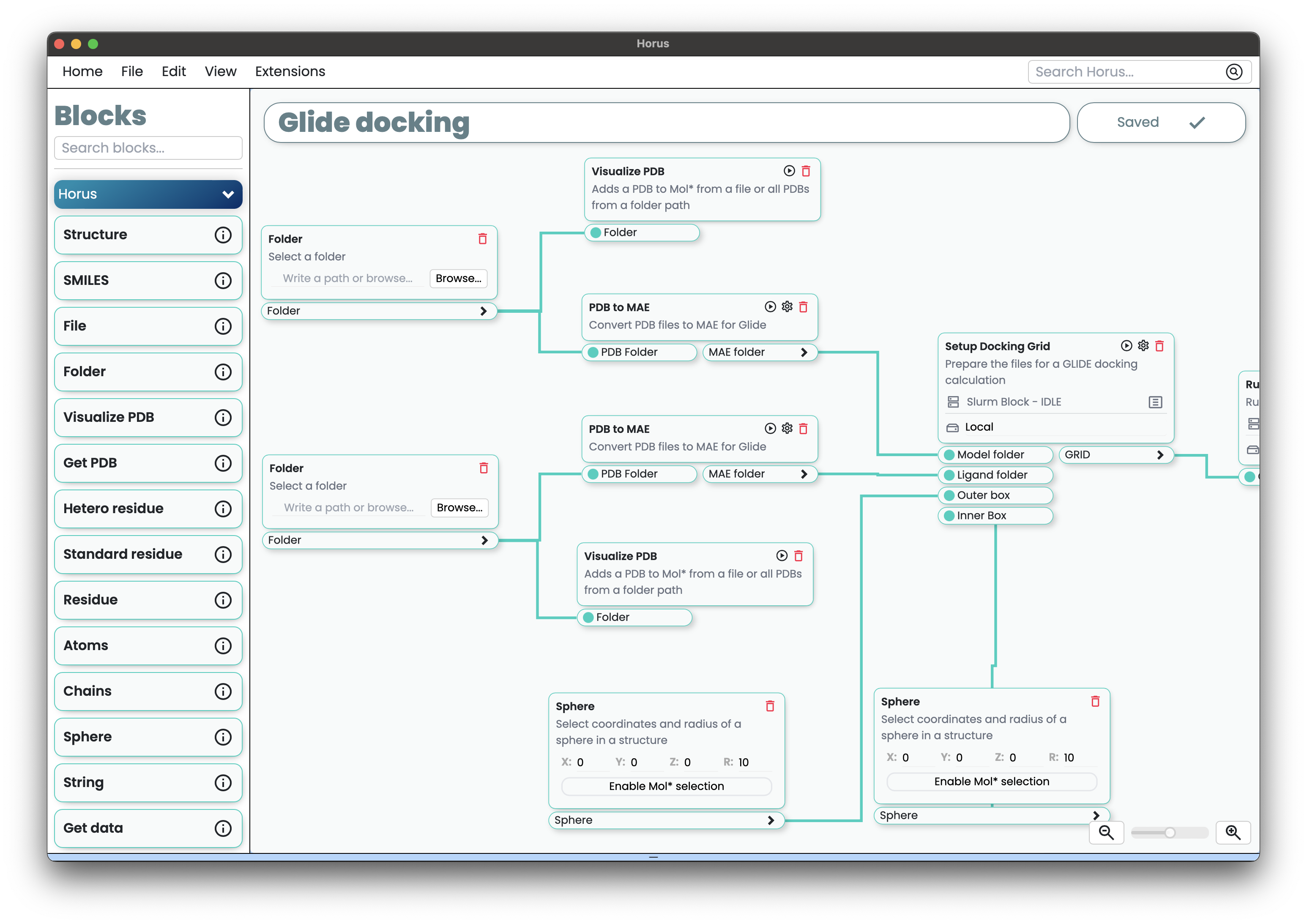The width and height of the screenshot is (1307, 924).
Task: Open the Extensions menu
Action: coord(290,71)
